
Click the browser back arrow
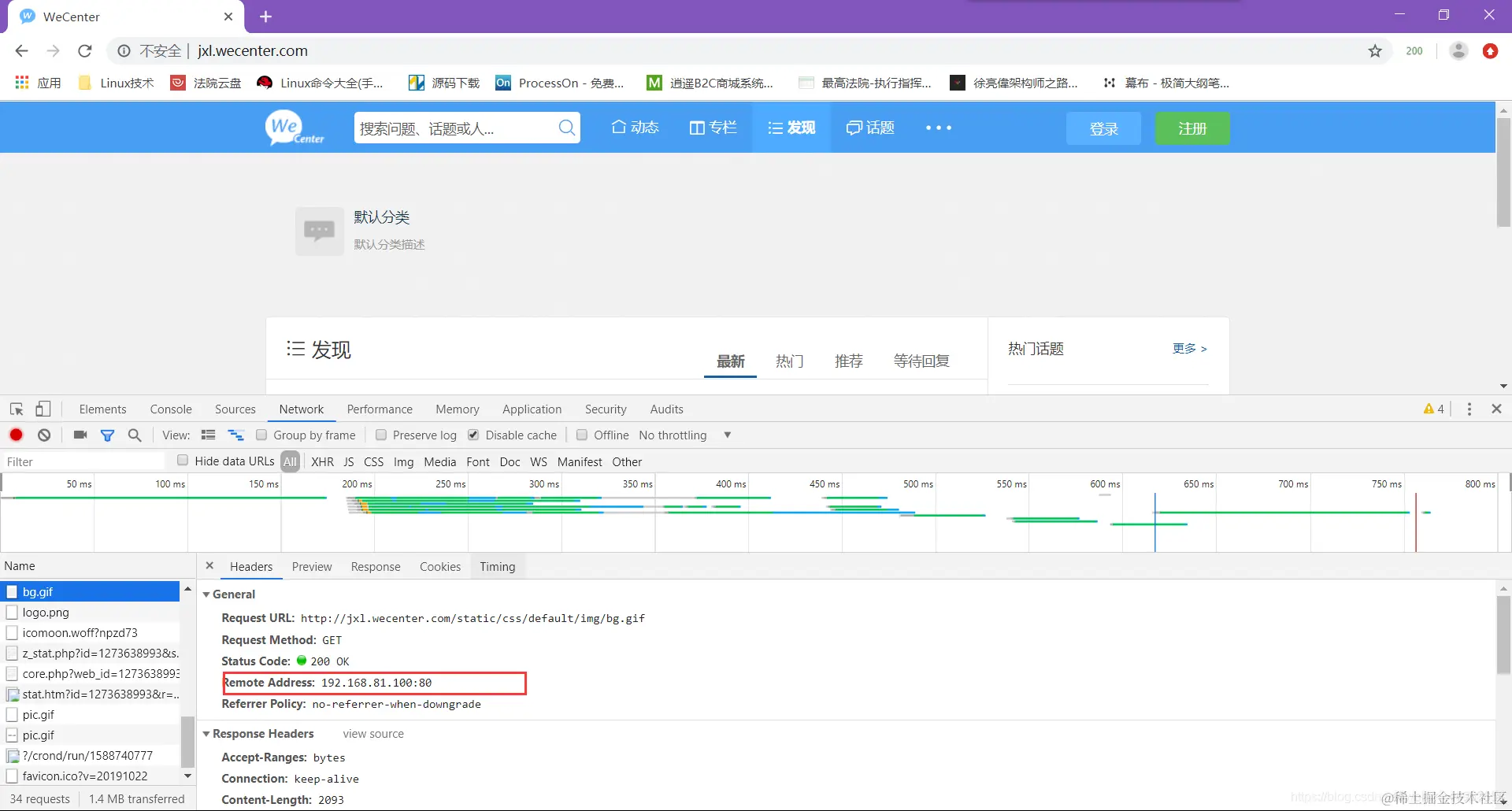21,51
